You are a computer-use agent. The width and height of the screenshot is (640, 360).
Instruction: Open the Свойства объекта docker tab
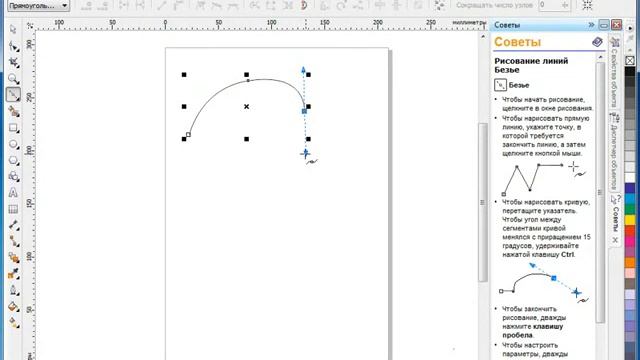(615, 73)
